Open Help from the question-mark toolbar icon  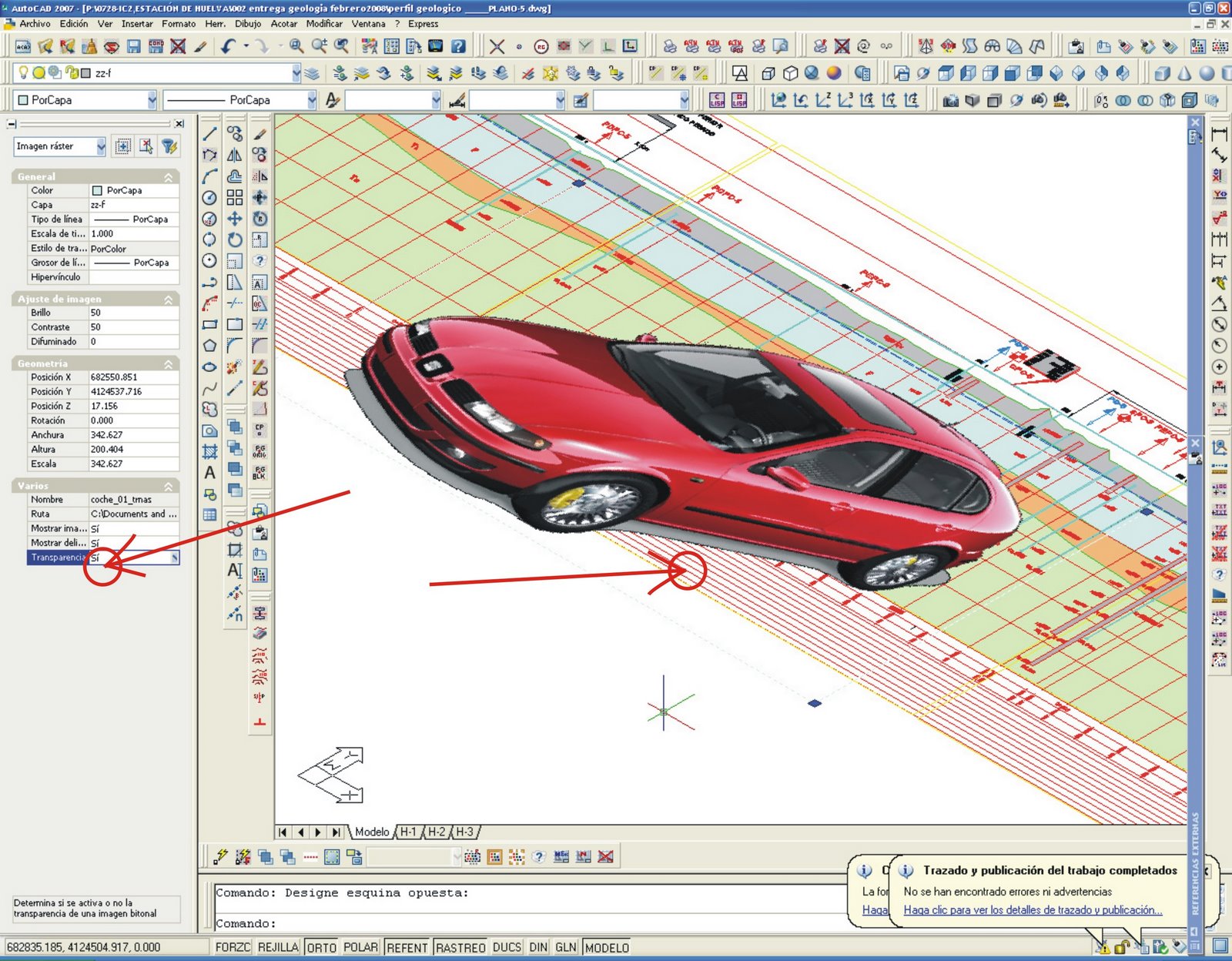click(x=458, y=46)
